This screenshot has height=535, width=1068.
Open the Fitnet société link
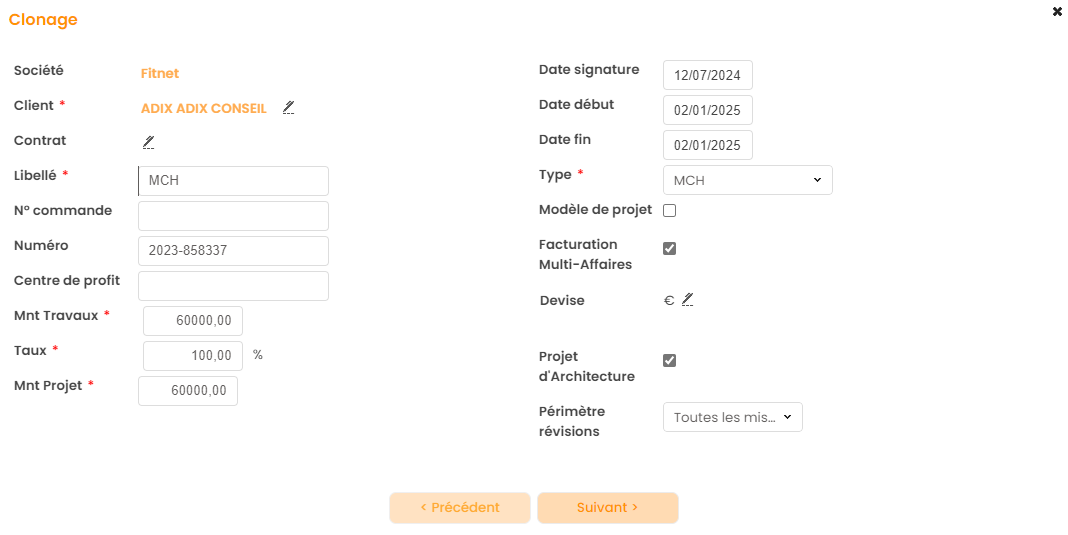[160, 73]
